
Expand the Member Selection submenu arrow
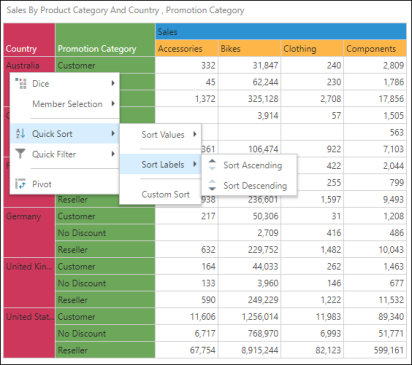(113, 104)
